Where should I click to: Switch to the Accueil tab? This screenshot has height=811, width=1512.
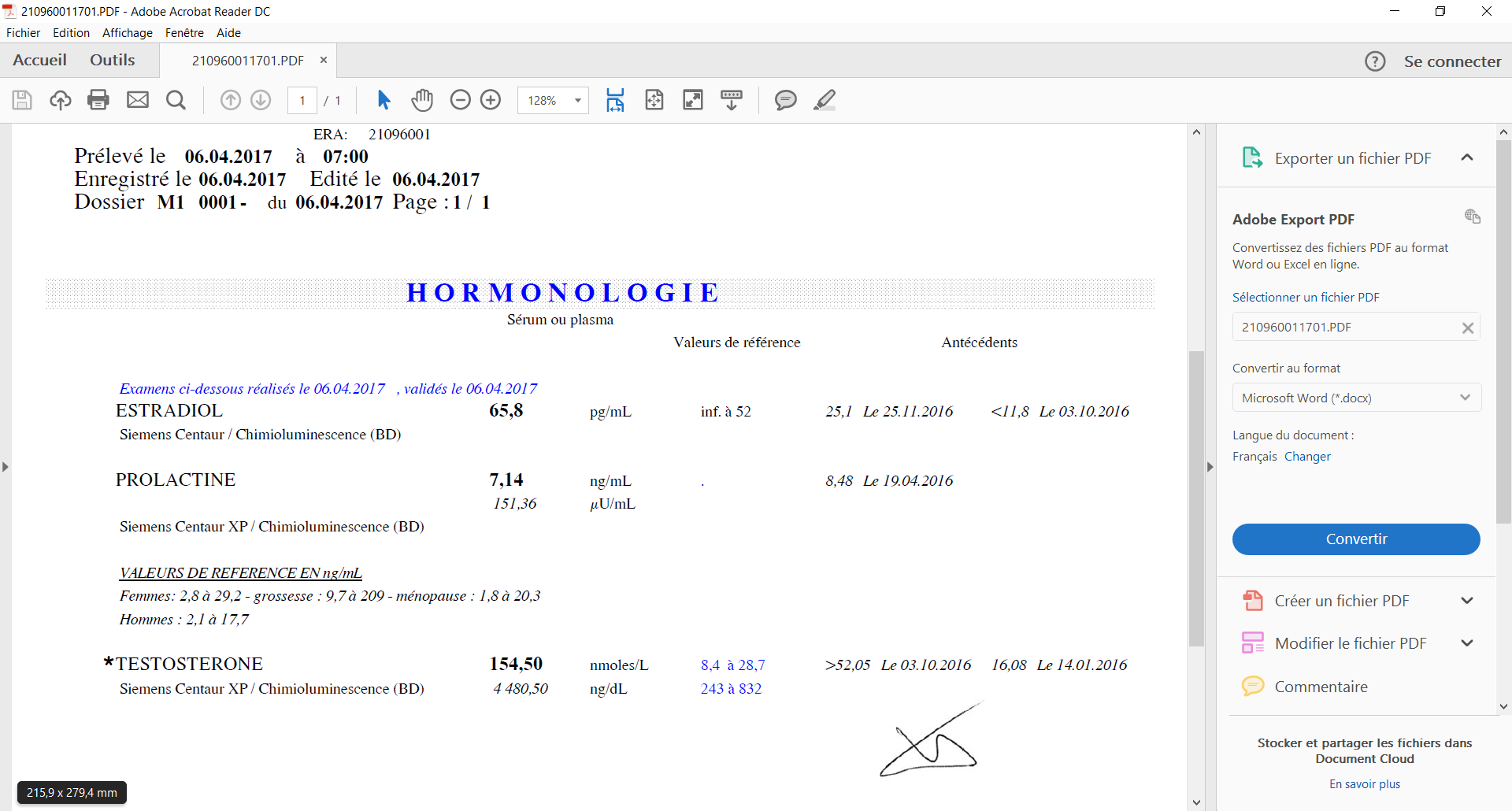tap(39, 61)
